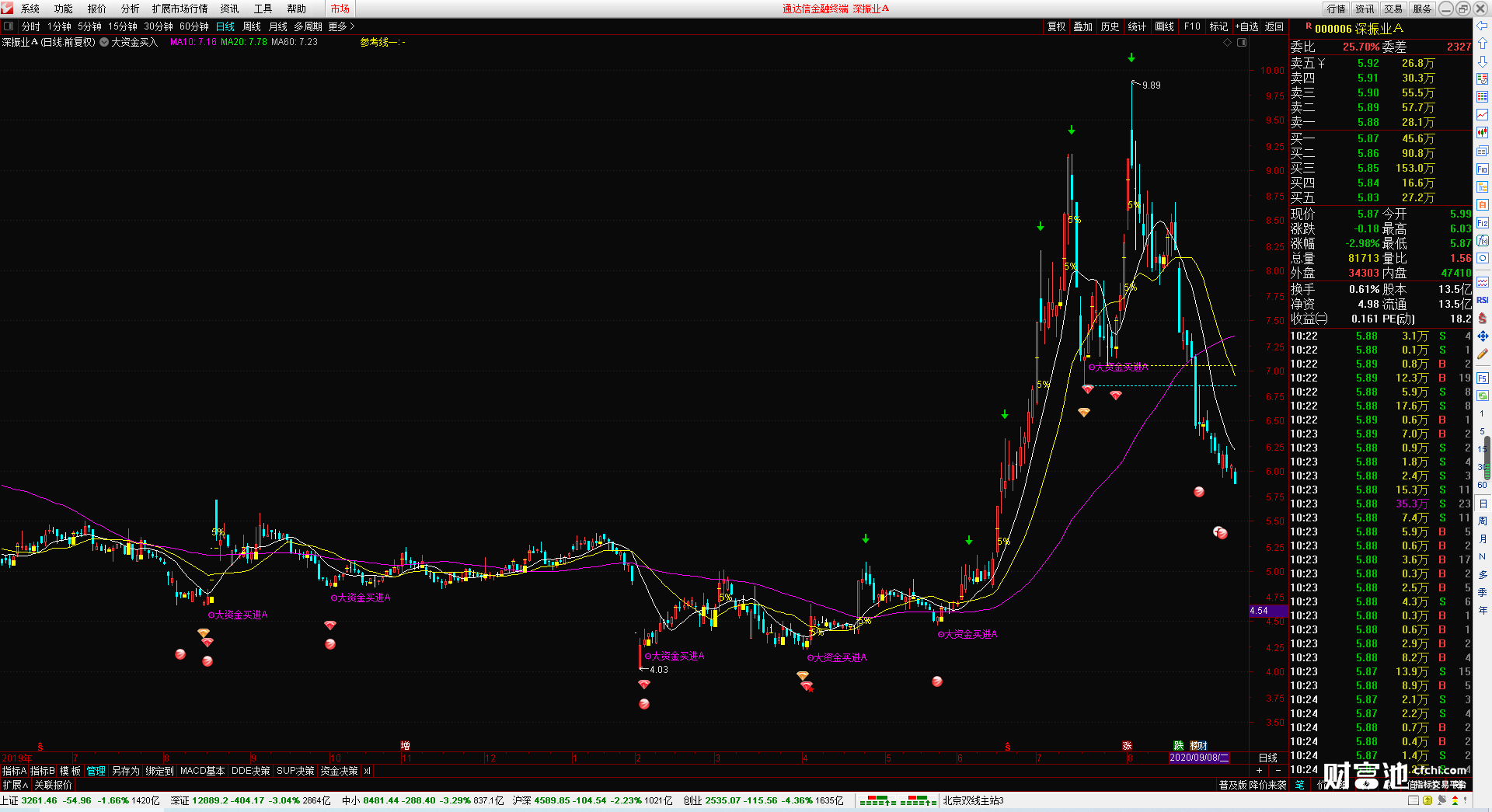The width and height of the screenshot is (1492, 812).
Task: Select the pencil drawing tool icon
Action: [1483, 354]
